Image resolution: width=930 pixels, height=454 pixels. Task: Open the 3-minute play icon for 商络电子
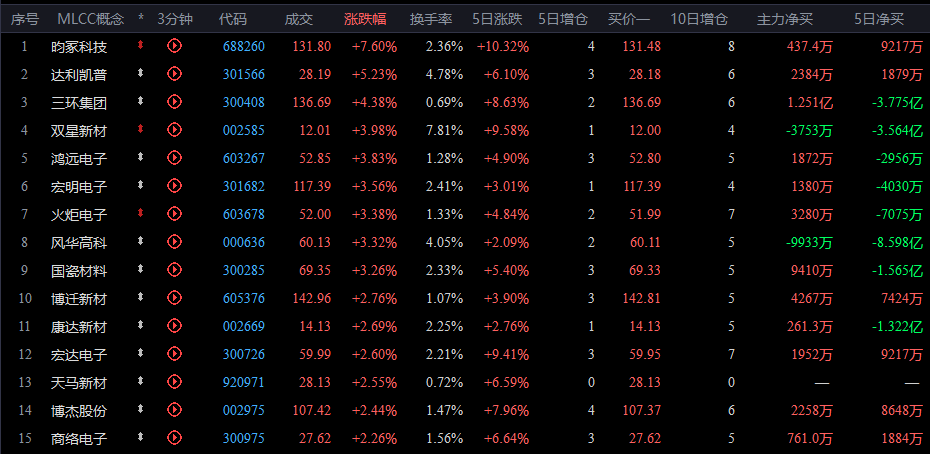point(174,438)
